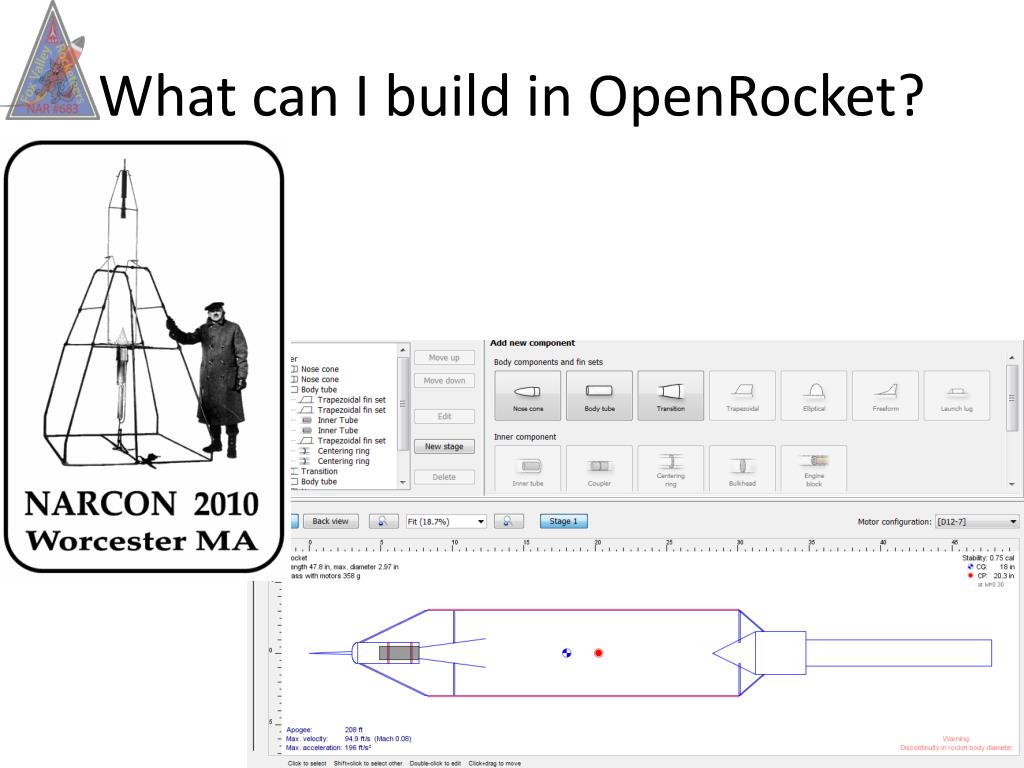Select the red CP marker in rocket drawing

(598, 652)
